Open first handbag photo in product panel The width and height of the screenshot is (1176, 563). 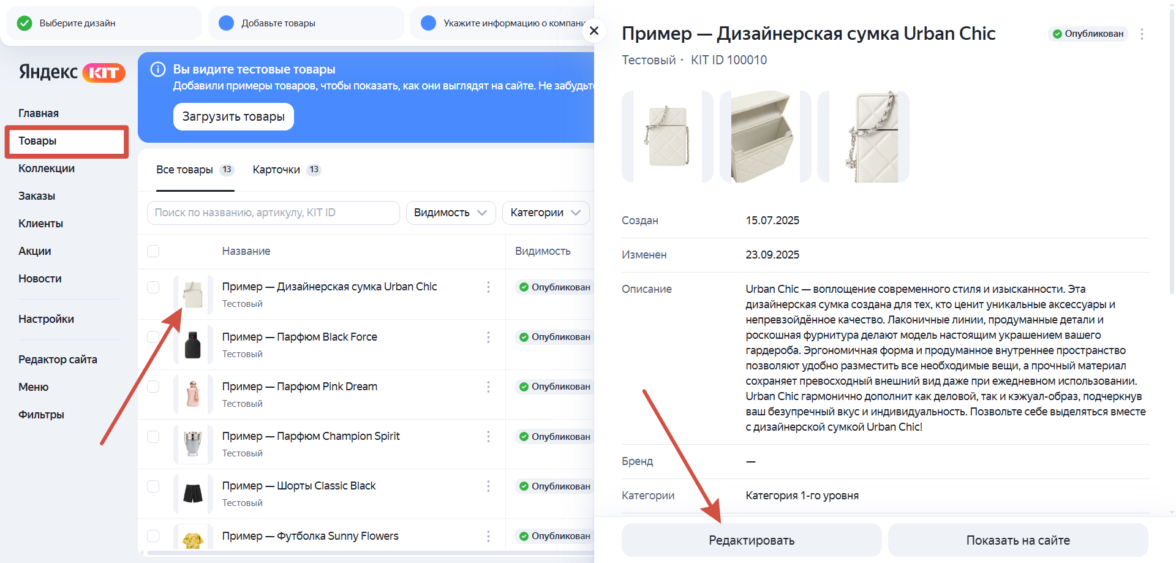pos(667,137)
